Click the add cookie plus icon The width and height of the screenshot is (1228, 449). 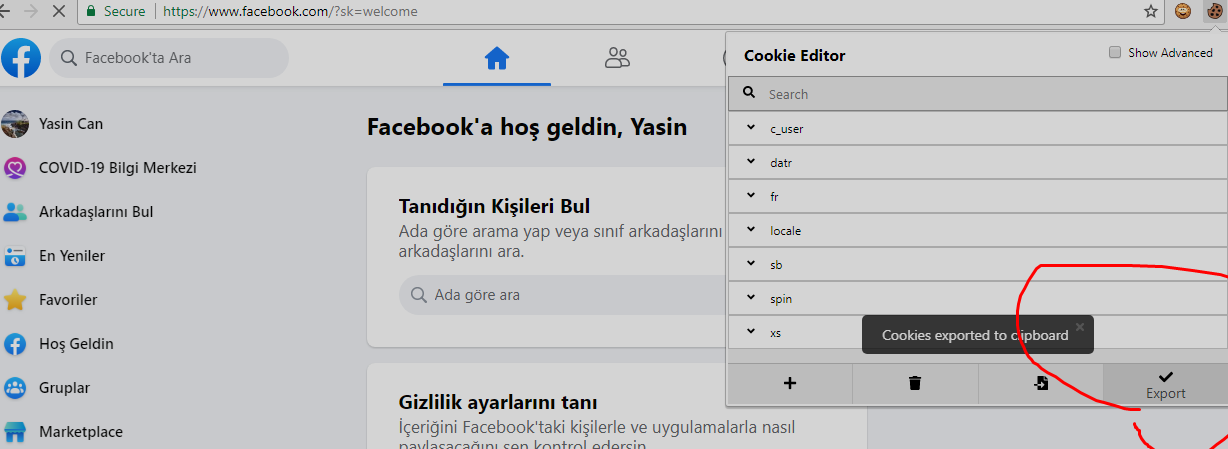pos(790,383)
